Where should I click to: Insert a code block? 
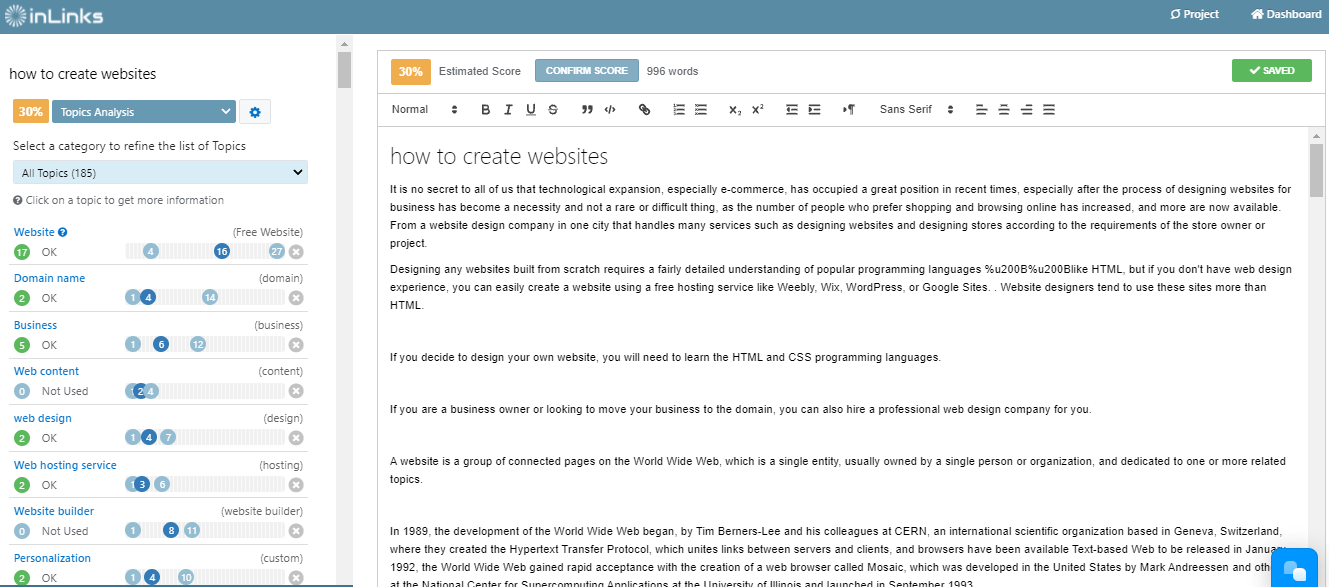610,110
